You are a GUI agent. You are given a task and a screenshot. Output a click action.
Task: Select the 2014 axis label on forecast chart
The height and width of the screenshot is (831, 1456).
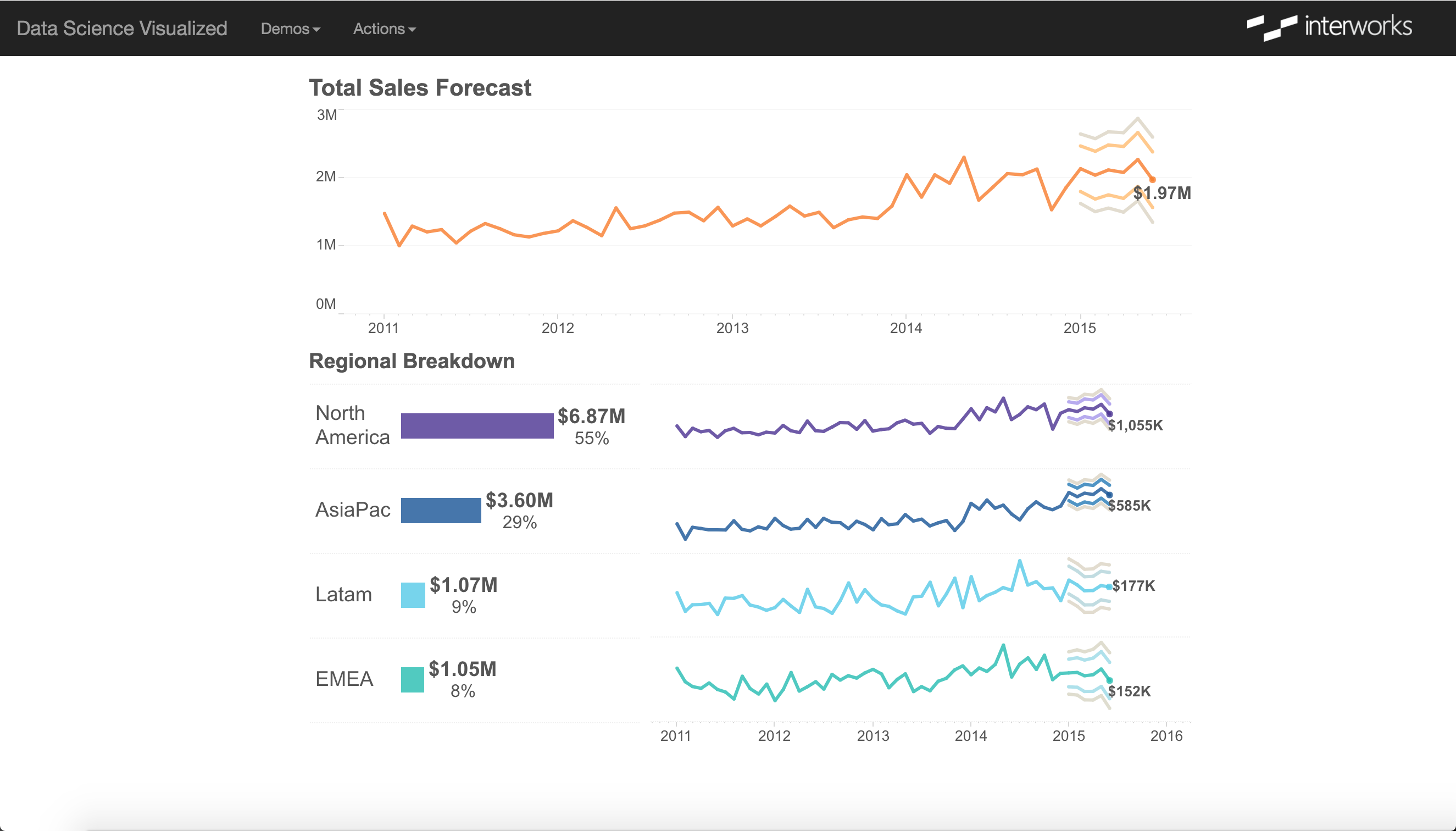tap(906, 328)
